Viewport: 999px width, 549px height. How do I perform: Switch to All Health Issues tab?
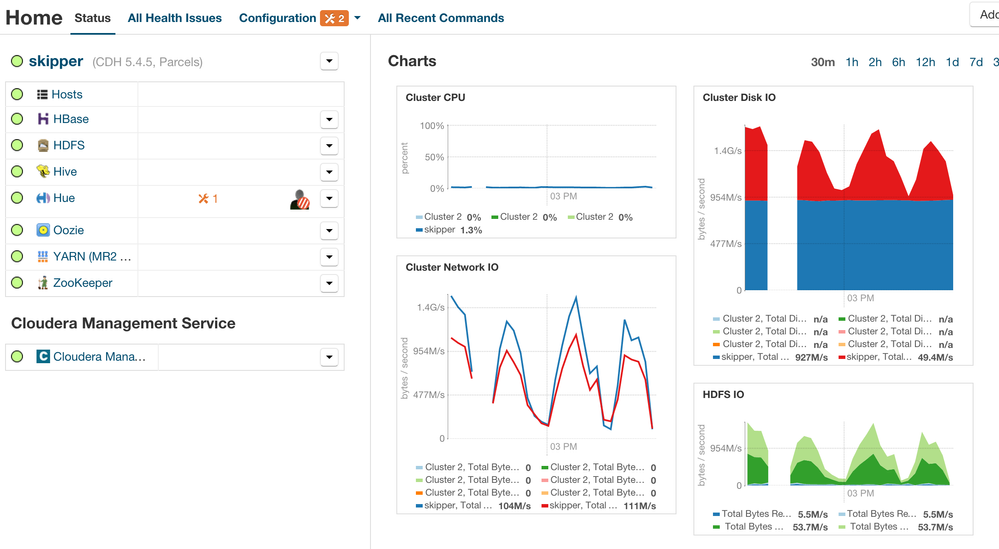point(175,18)
